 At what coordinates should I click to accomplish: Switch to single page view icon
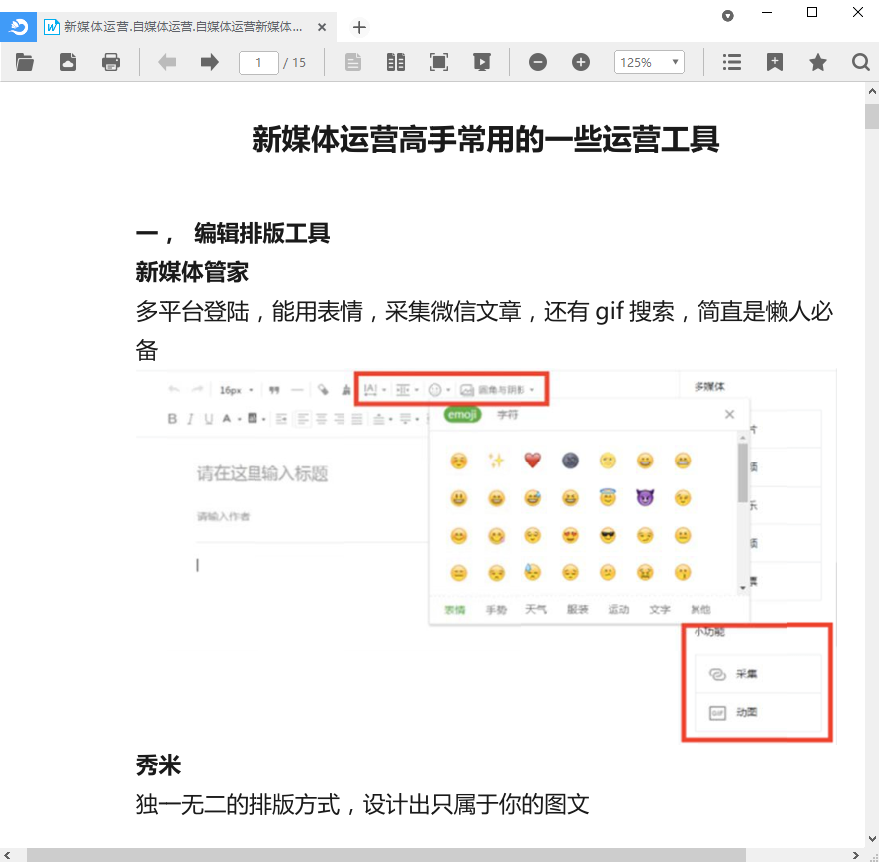[353, 62]
